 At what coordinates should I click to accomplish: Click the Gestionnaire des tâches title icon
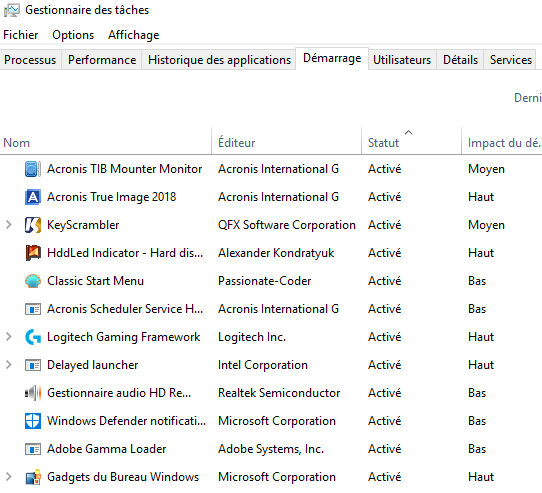coord(11,10)
